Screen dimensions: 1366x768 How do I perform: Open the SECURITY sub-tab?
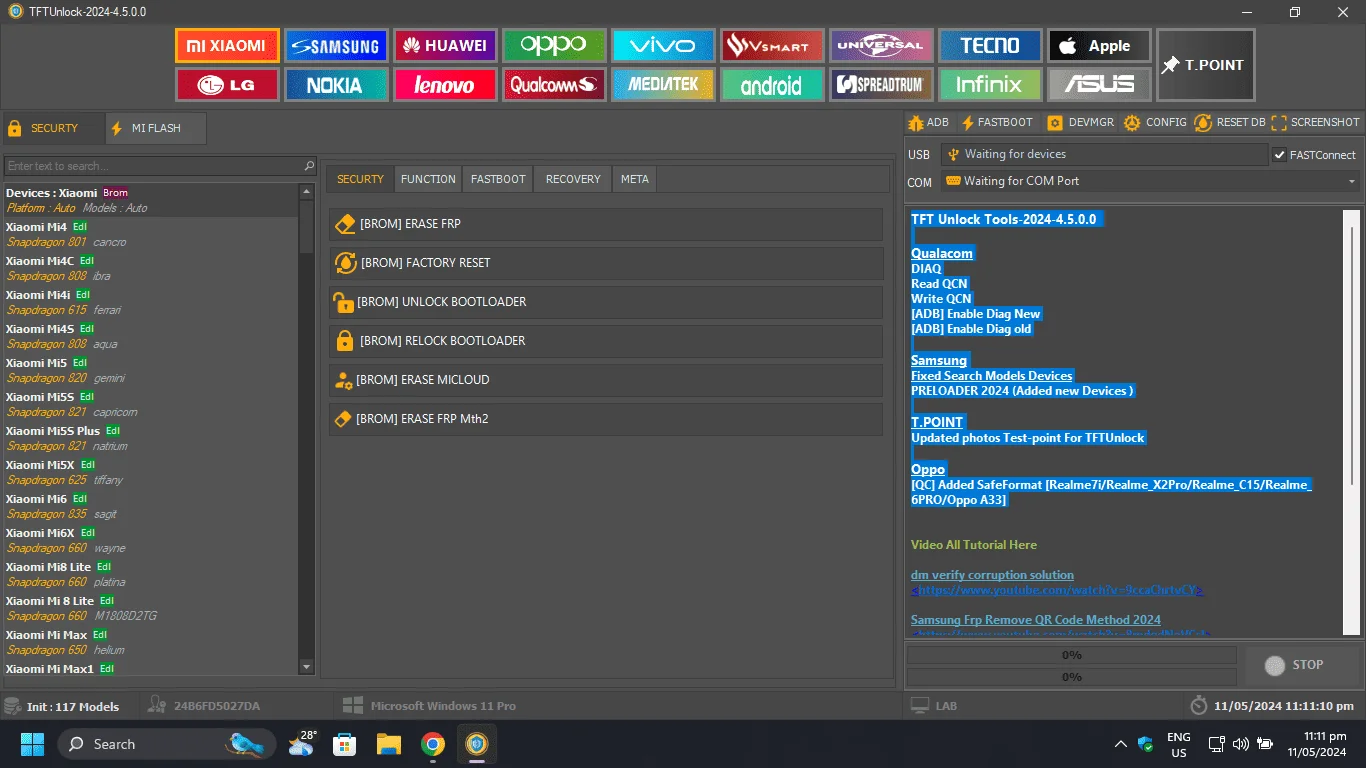(360, 179)
